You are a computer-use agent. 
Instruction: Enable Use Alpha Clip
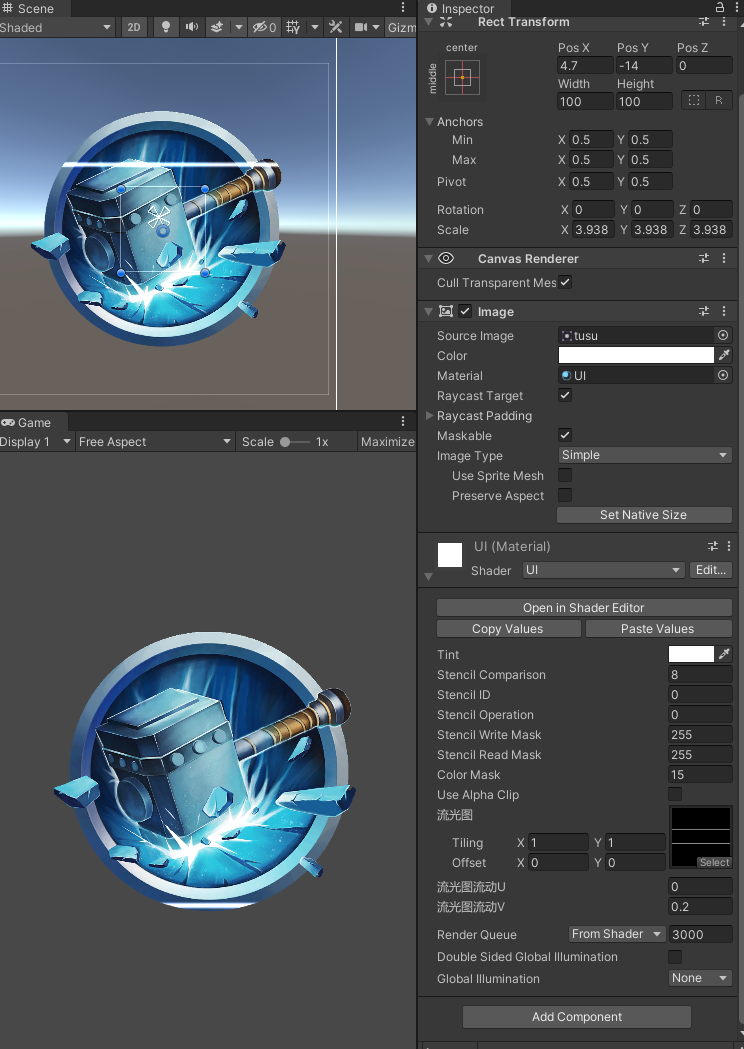[675, 794]
